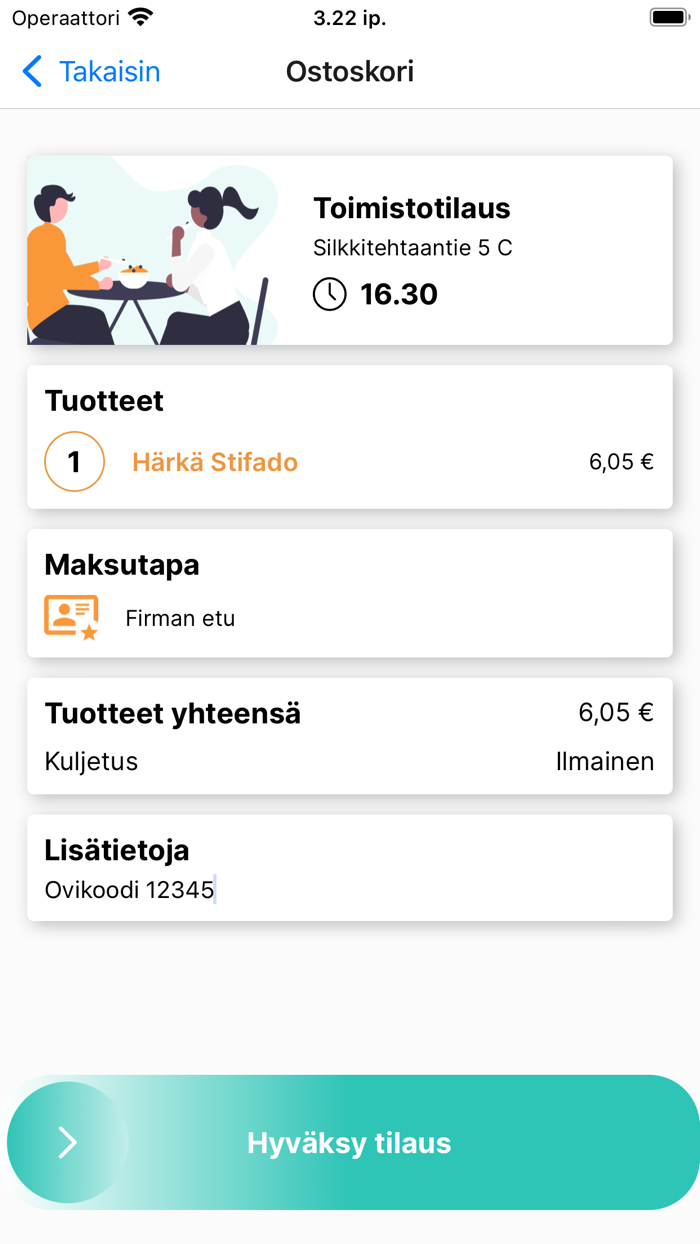The height and width of the screenshot is (1244, 700).
Task: Open Toimistotilaus delivery details
Action: 412,208
